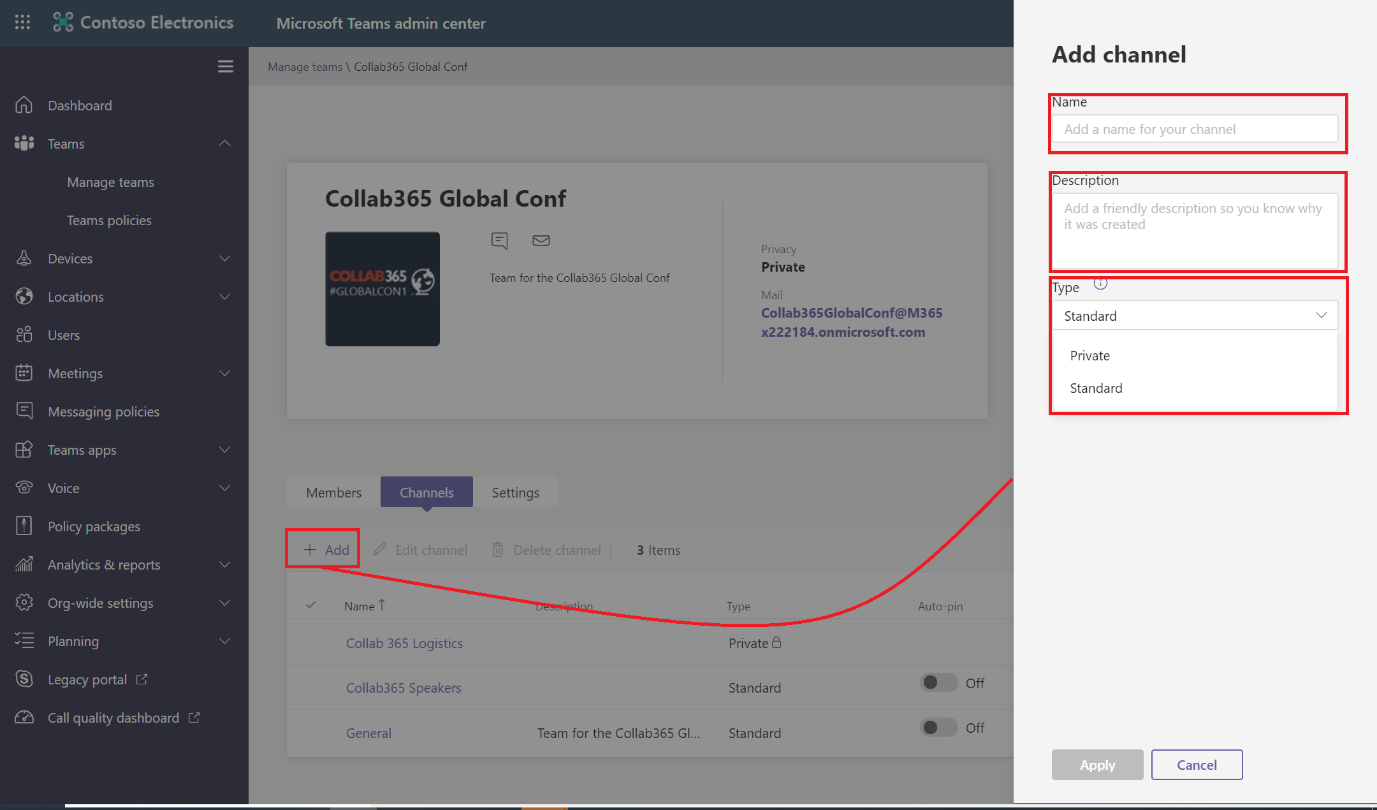This screenshot has height=810, width=1377.
Task: Click Manage teams in the breadcrumb
Action: click(x=305, y=67)
